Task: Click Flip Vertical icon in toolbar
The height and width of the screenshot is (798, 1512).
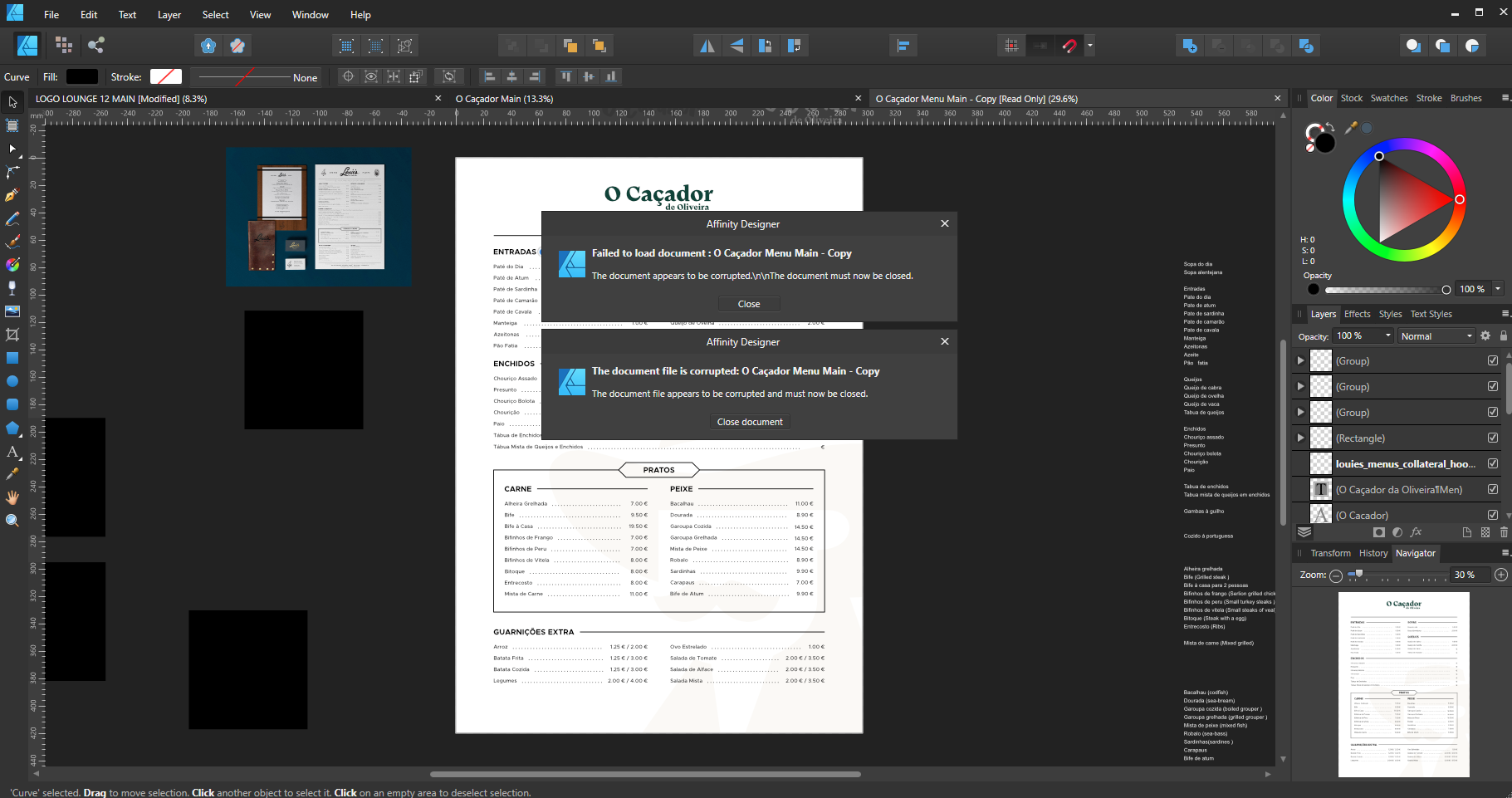Action: [x=736, y=46]
